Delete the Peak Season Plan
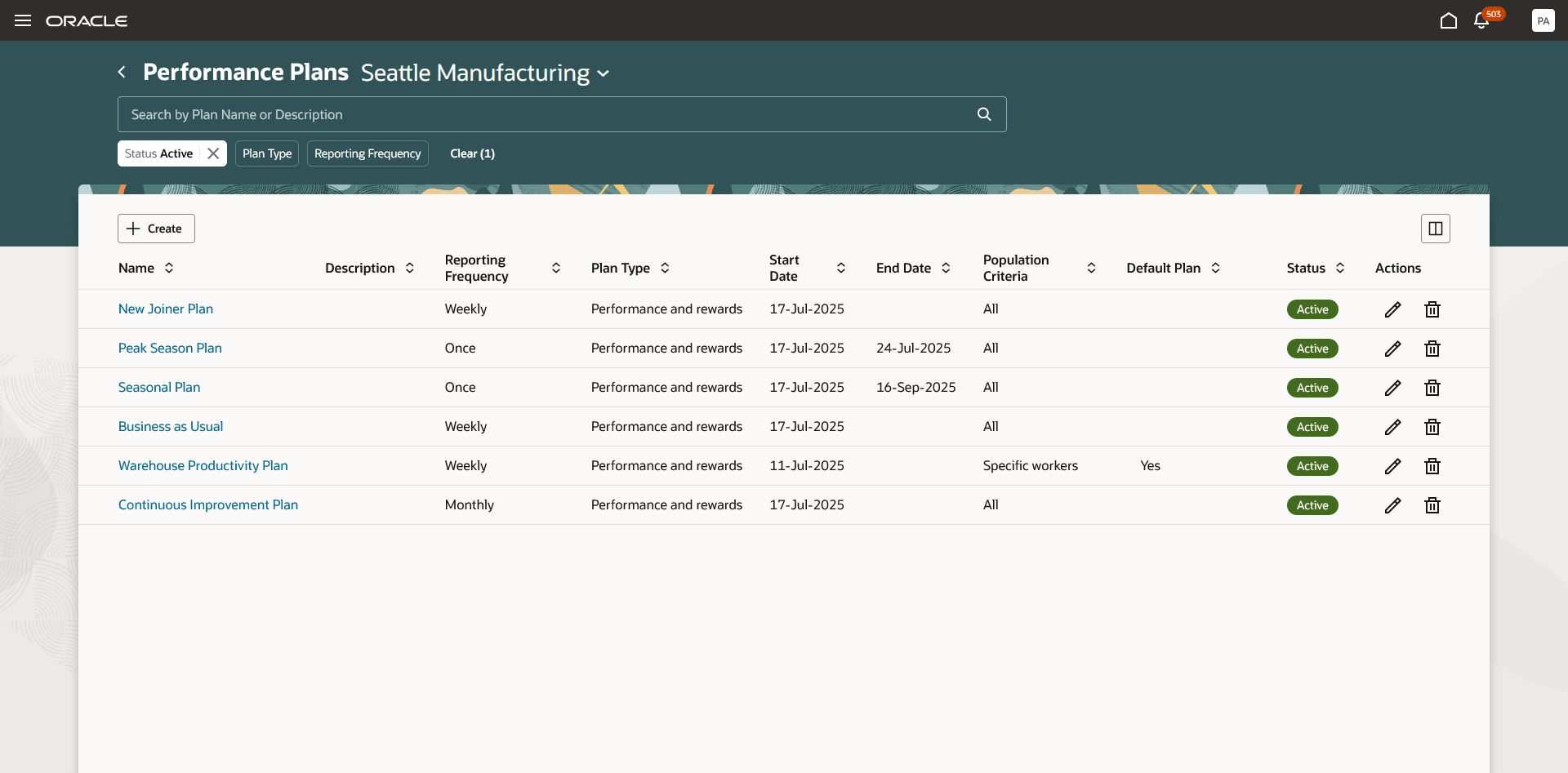Screen dimensions: 1568x773 tap(1432, 349)
